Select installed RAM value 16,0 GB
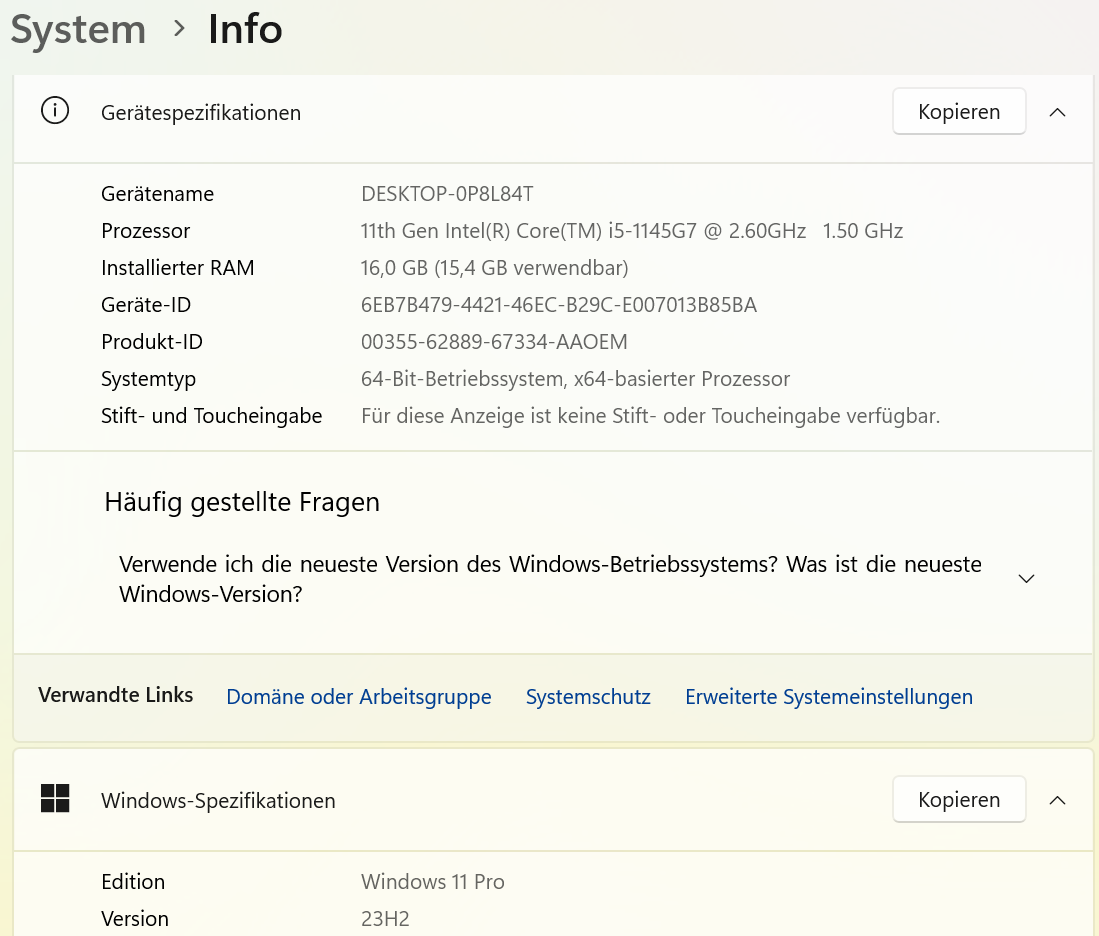Image resolution: width=1099 pixels, height=936 pixels. (494, 268)
